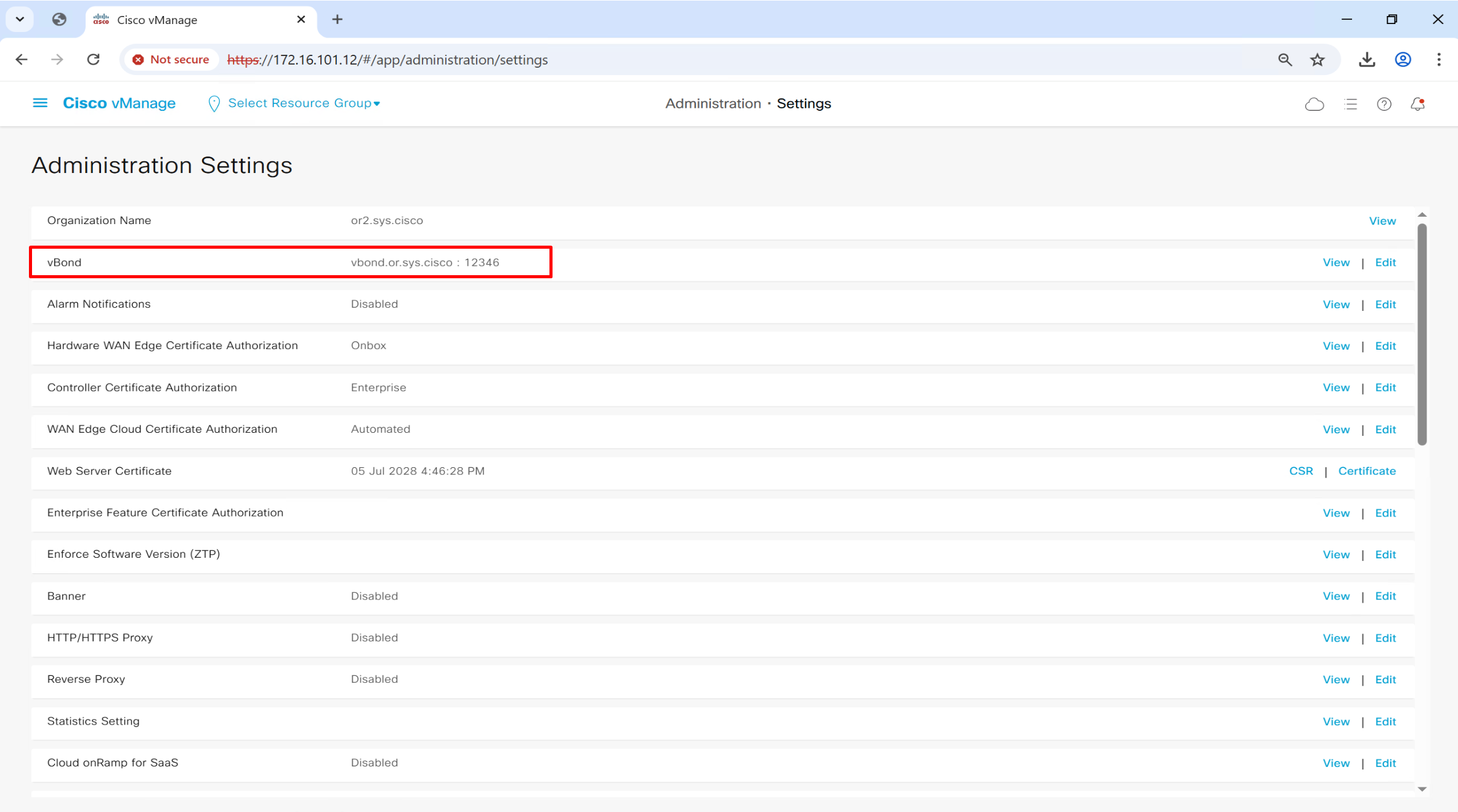Bookmark this page with the star icon
The height and width of the screenshot is (812, 1458).
[1318, 60]
